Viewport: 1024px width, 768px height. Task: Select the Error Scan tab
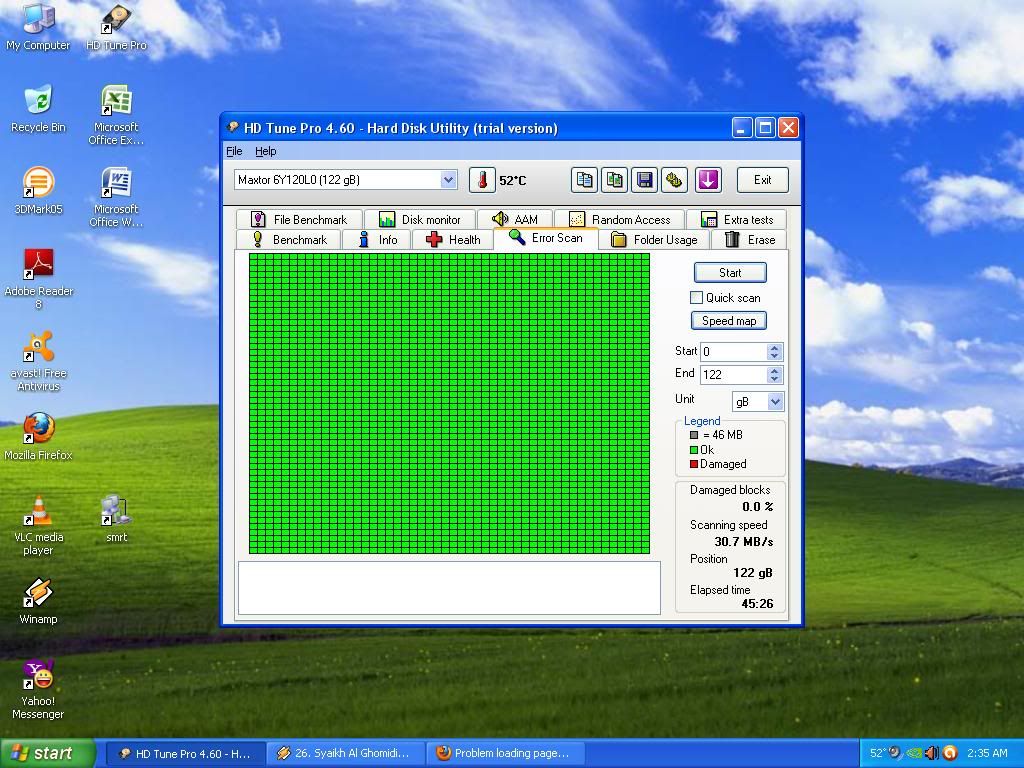click(545, 238)
